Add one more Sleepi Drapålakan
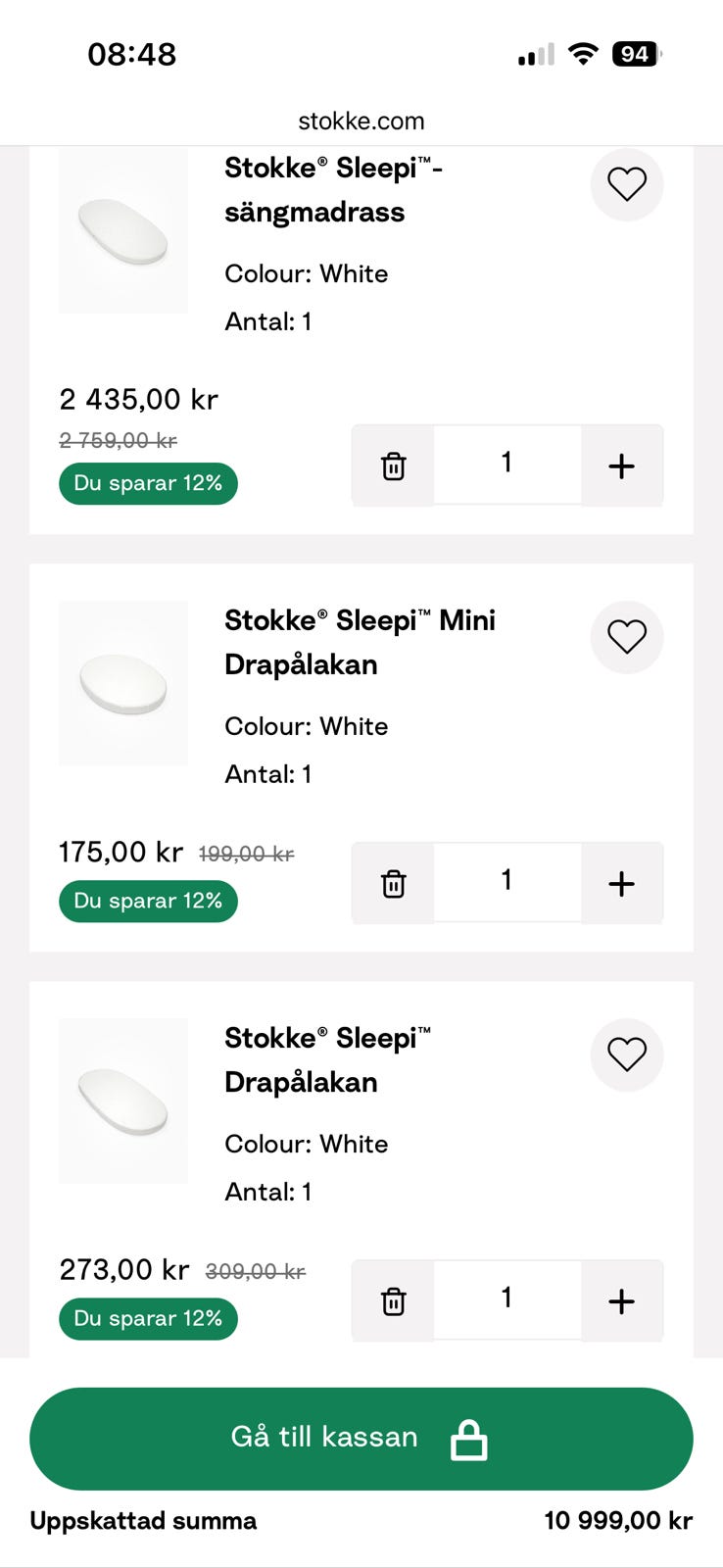723x1568 pixels. [x=621, y=1300]
